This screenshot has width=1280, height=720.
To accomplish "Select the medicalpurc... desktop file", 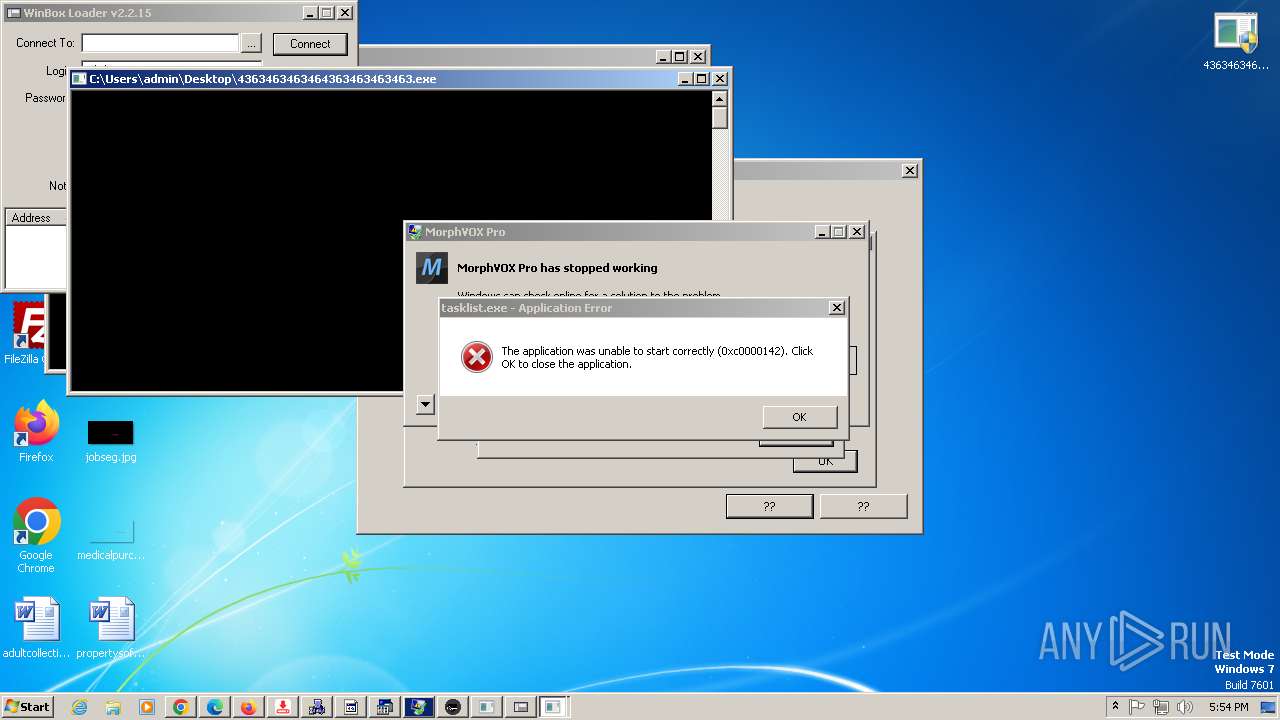I will coord(110,538).
